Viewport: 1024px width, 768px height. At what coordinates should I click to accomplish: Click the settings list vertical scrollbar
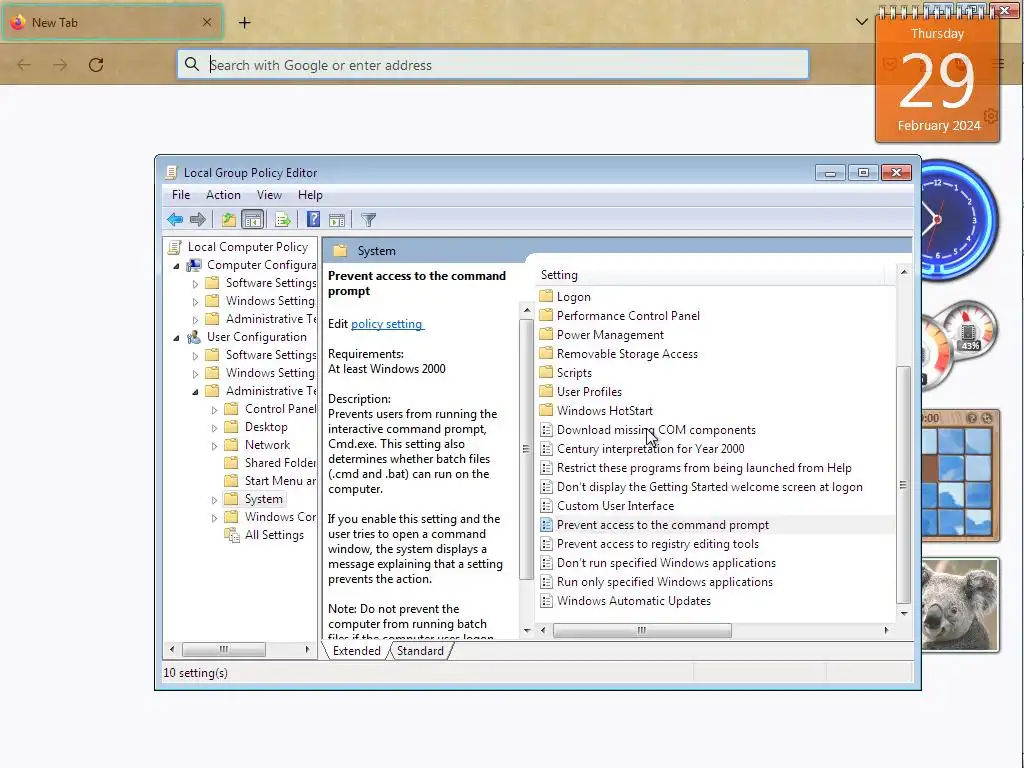click(x=904, y=485)
